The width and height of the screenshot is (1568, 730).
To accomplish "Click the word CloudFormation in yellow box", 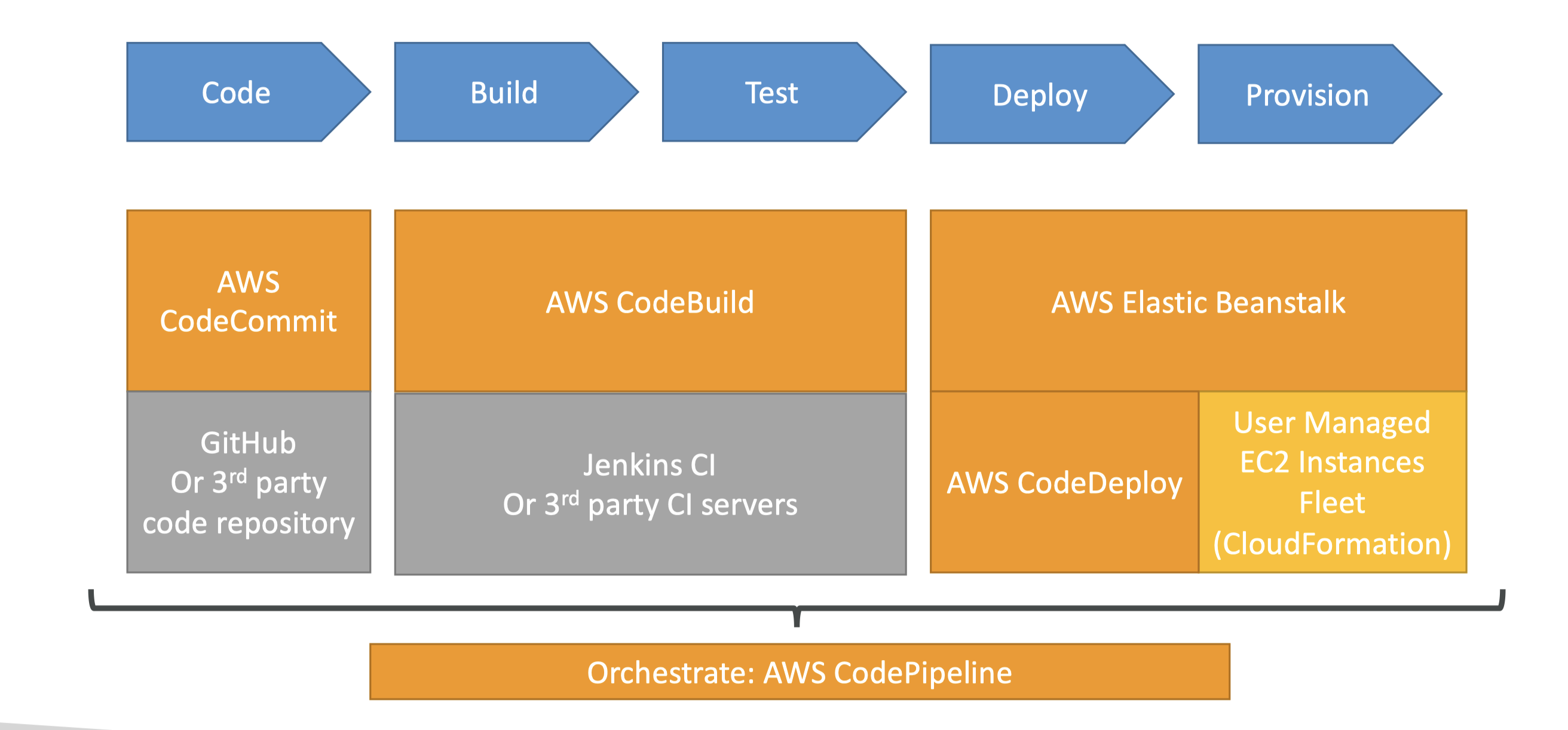I will [1332, 543].
